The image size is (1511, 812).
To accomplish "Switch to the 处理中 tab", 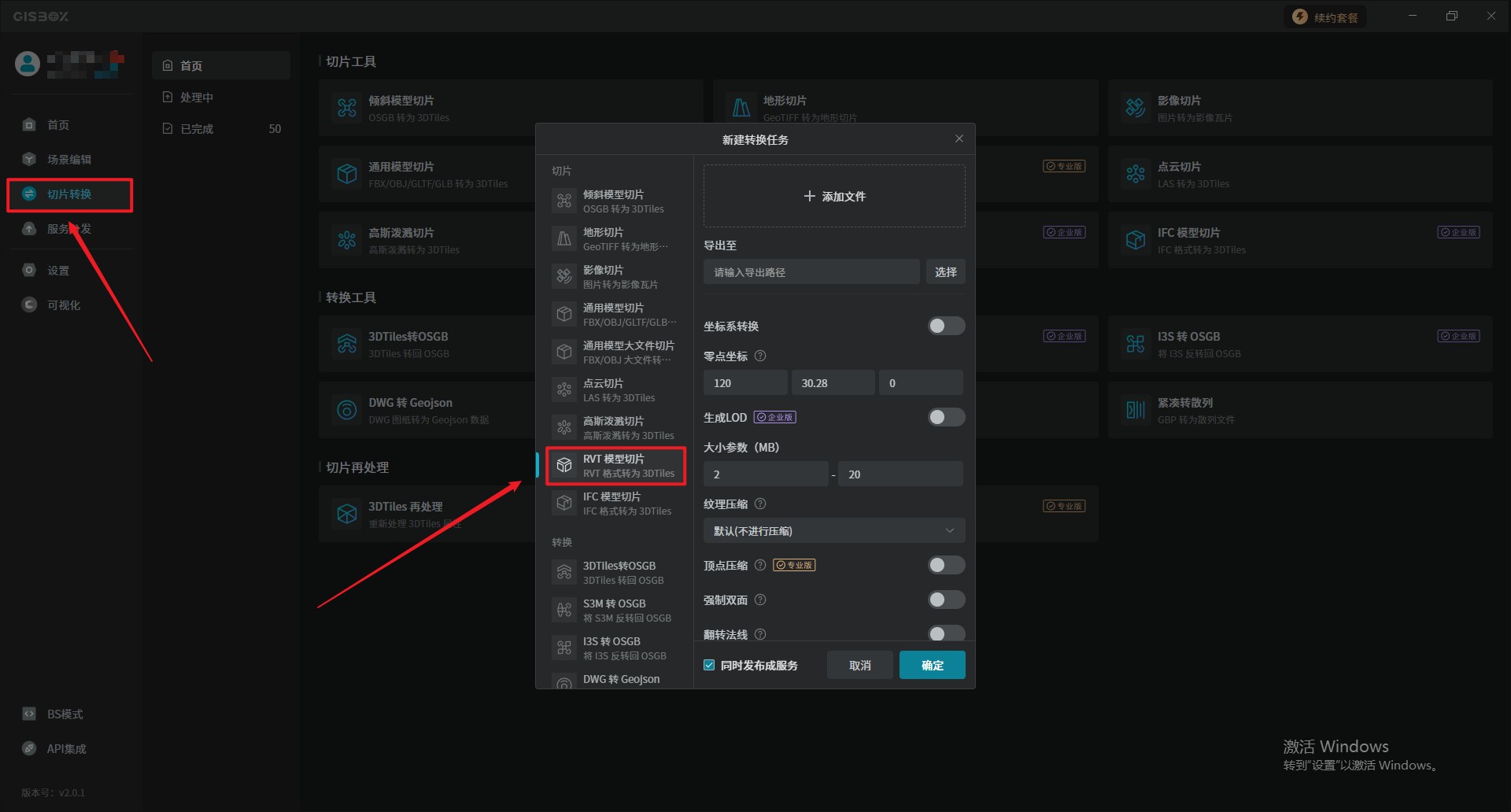I will pos(197,98).
